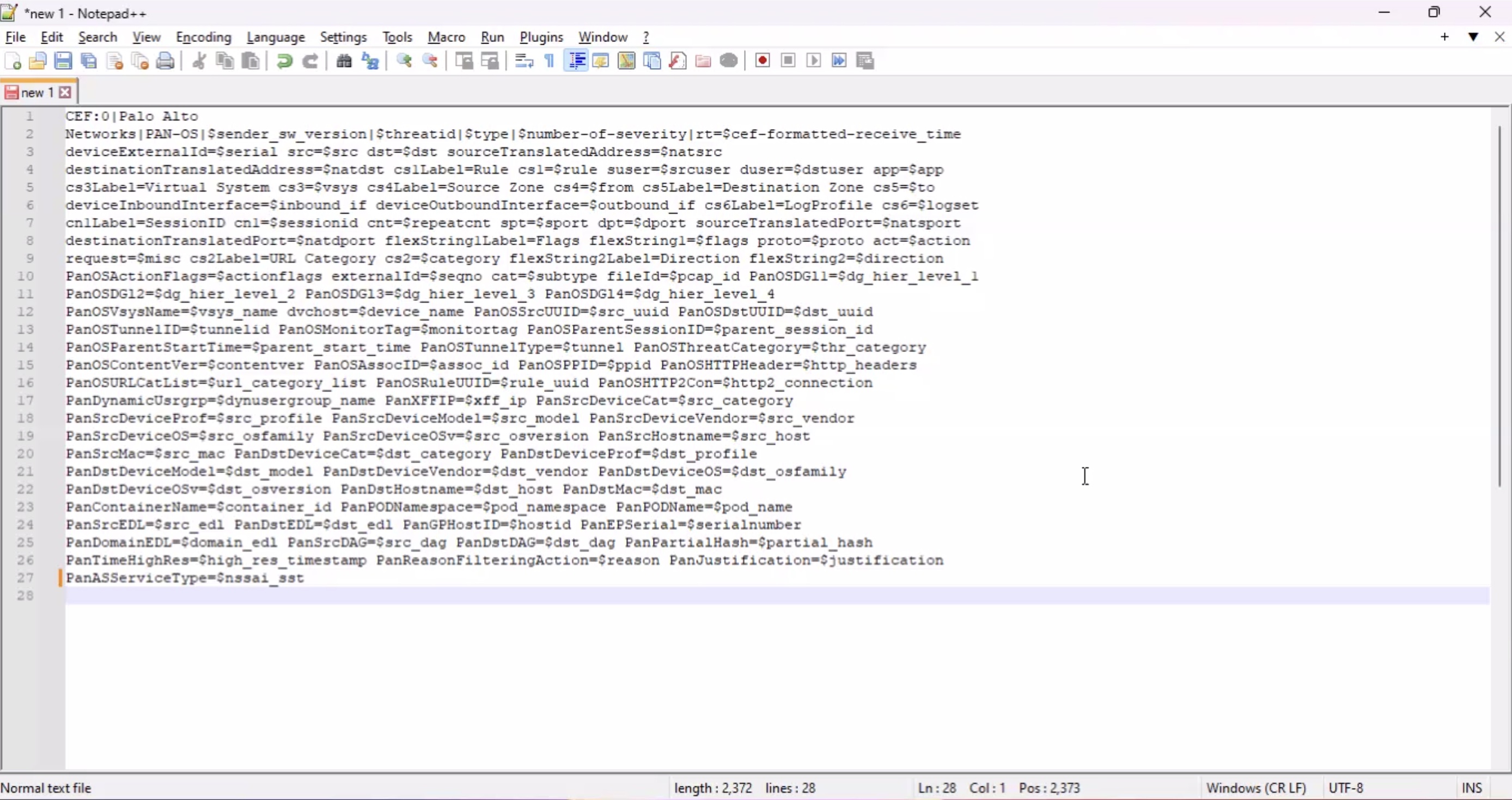Toggle the indent guide button
The image size is (1512, 800).
[x=576, y=60]
